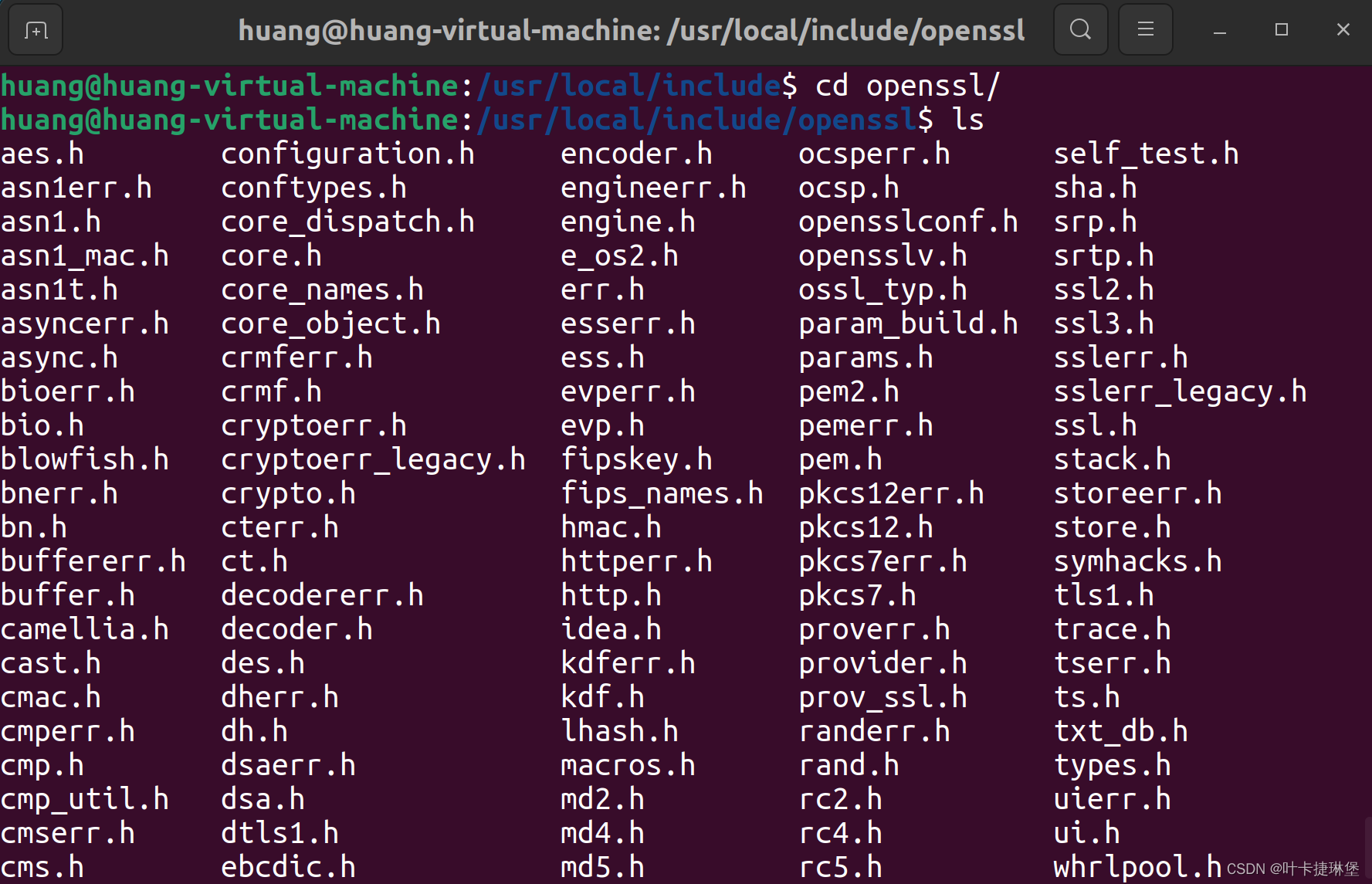Click the file name cms.h
Image resolution: width=1372 pixels, height=884 pixels.
coord(42,867)
